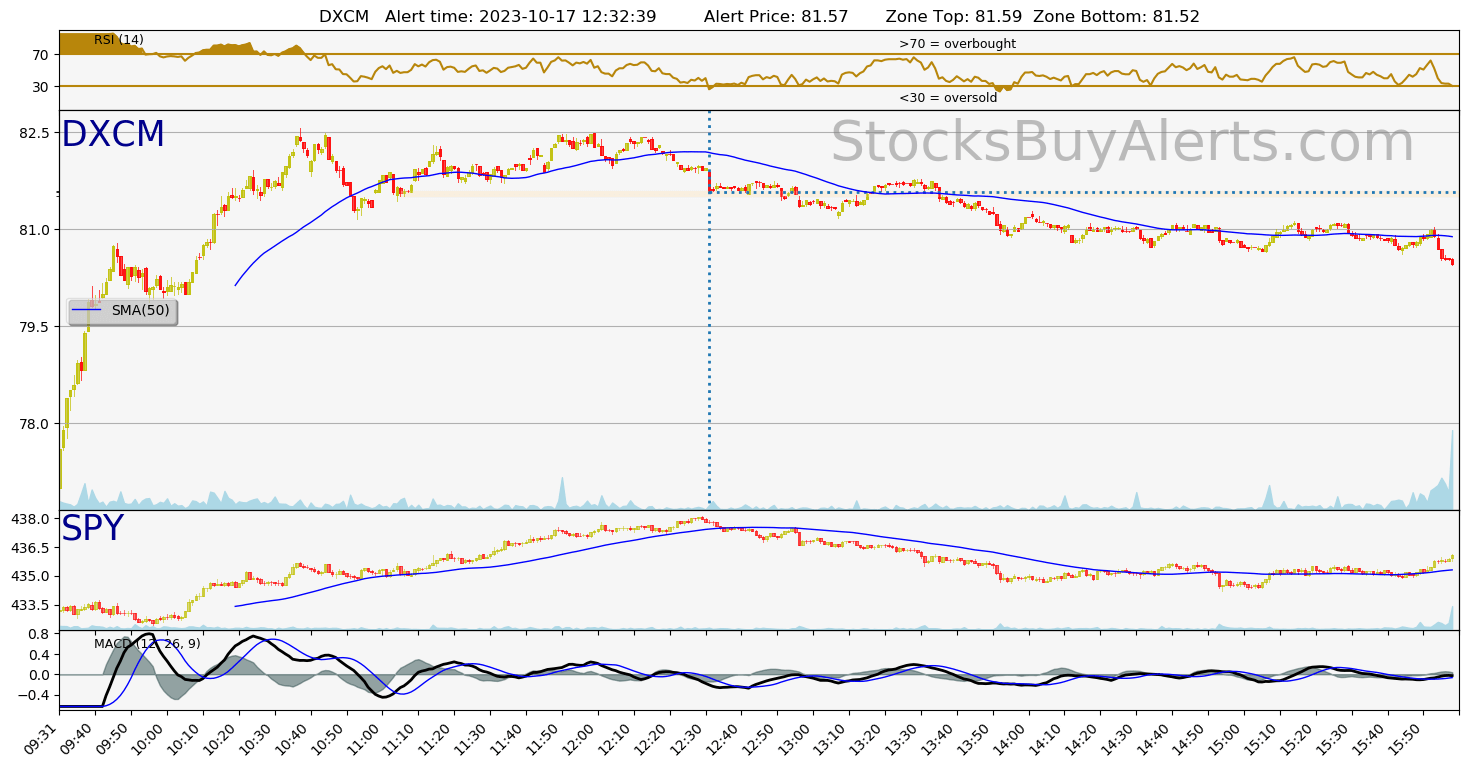This screenshot has height=768, width=1474.
Task: Click the SPY price axis label 438.0
Action: pyautogui.click(x=30, y=519)
